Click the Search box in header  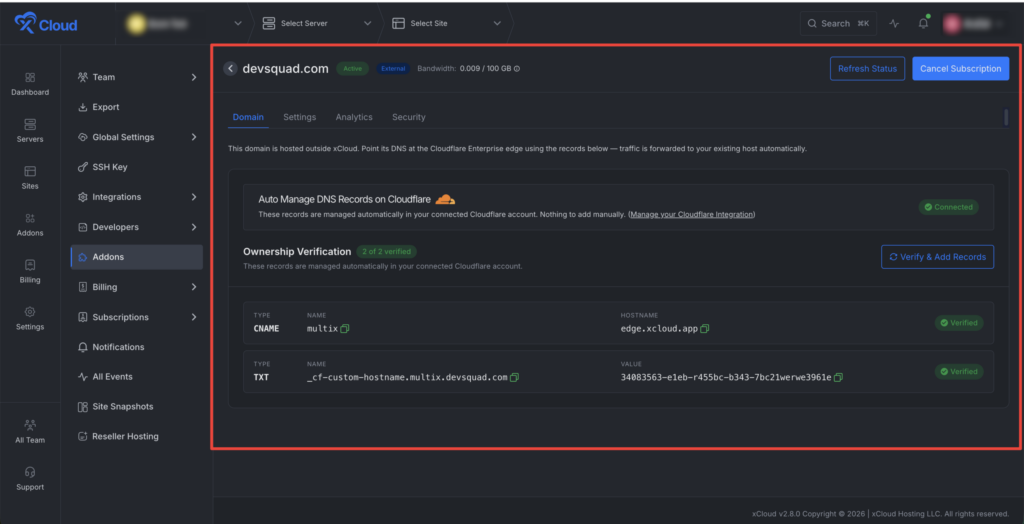click(x=839, y=24)
